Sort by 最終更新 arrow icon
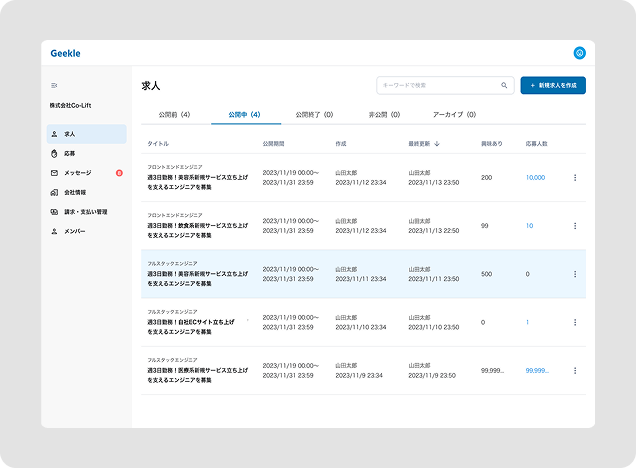 coord(437,144)
